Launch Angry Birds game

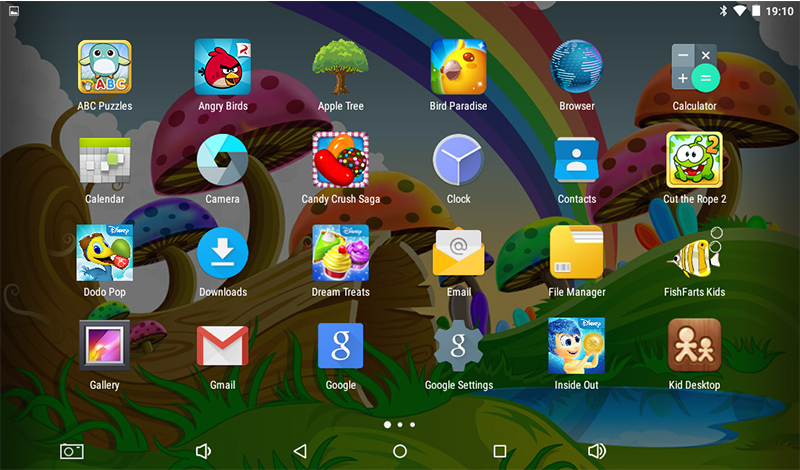(222, 67)
